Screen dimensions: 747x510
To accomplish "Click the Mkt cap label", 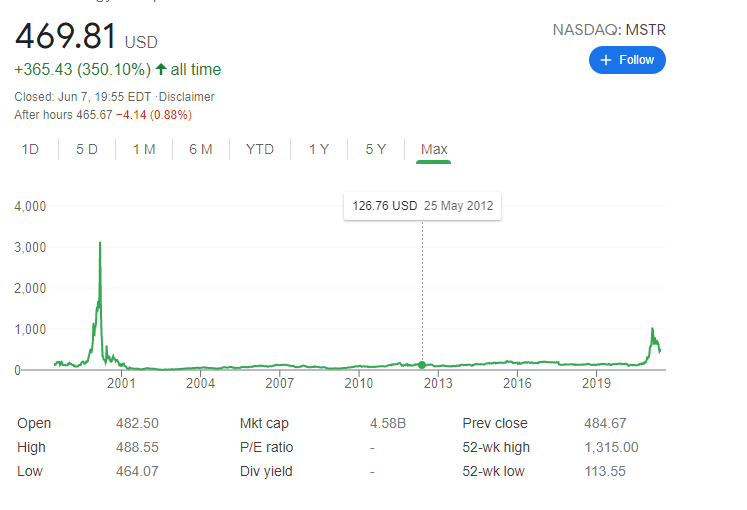I will [264, 423].
